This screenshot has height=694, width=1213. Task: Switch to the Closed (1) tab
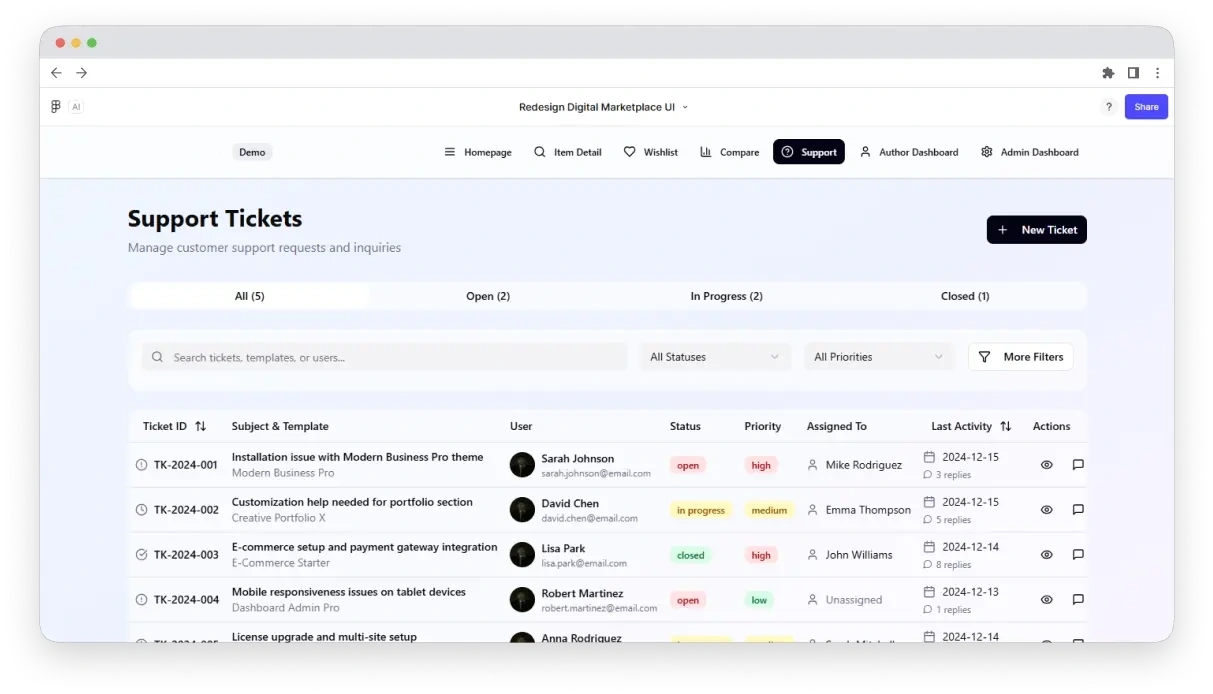(965, 296)
